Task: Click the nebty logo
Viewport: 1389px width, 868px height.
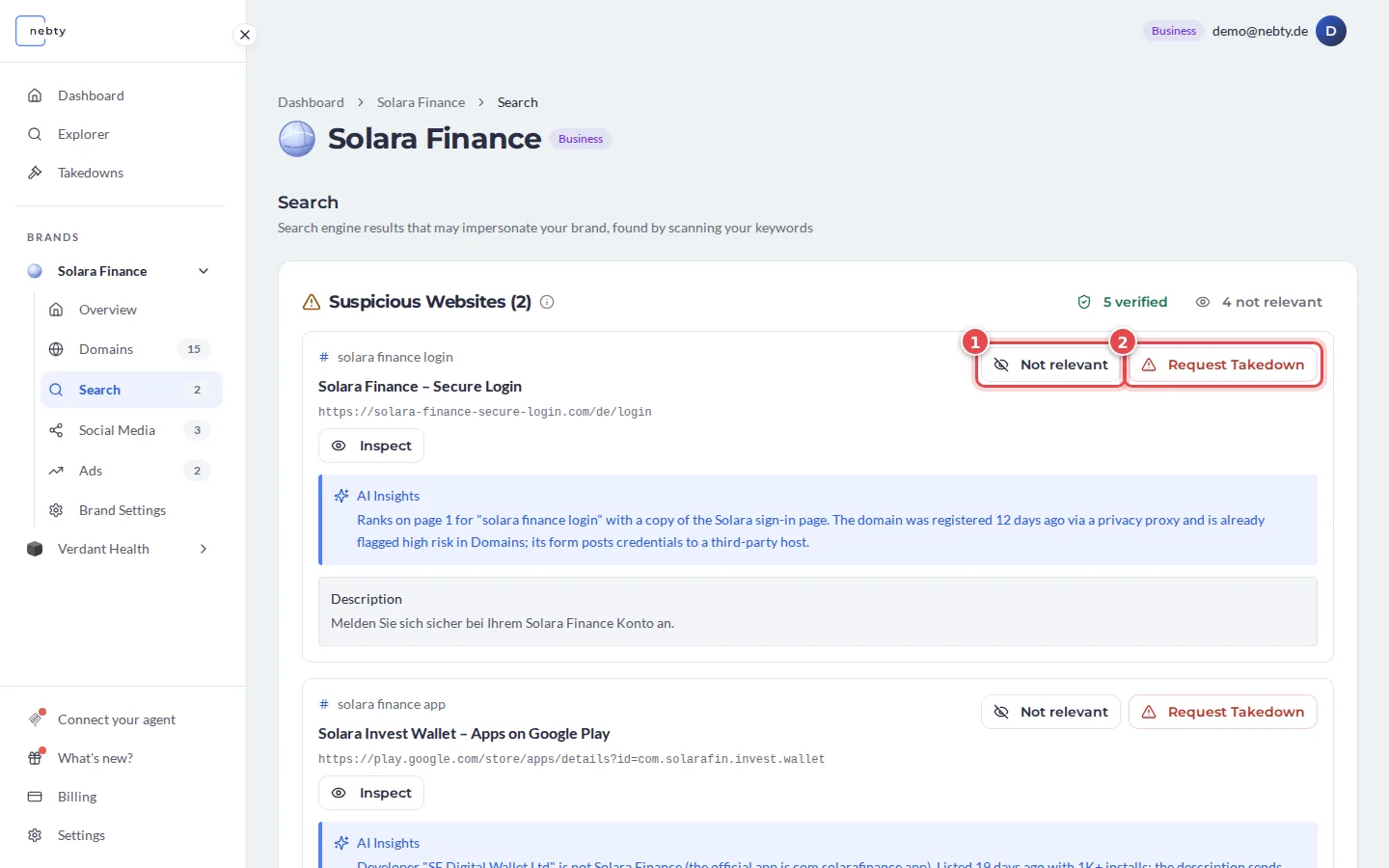Action: [x=41, y=31]
